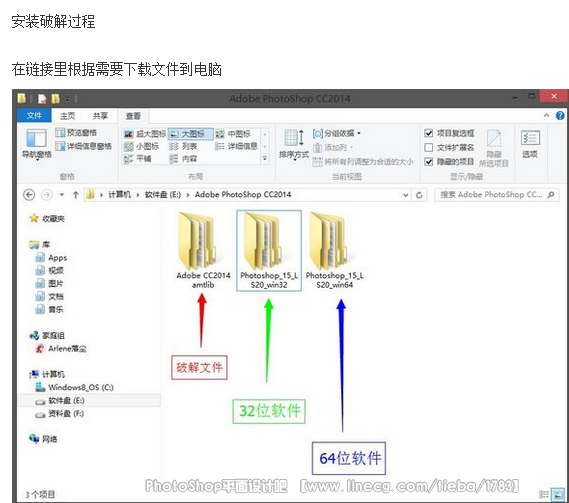This screenshot has width=569, height=503.
Task: Click 计算机 in the address bar
Action: [119, 195]
